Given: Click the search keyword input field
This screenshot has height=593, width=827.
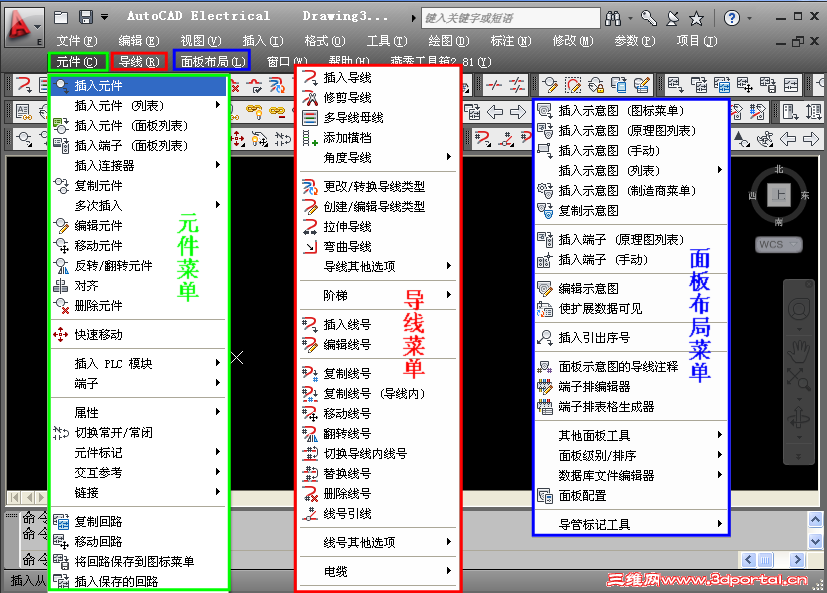Looking at the screenshot, I should pos(511,18).
